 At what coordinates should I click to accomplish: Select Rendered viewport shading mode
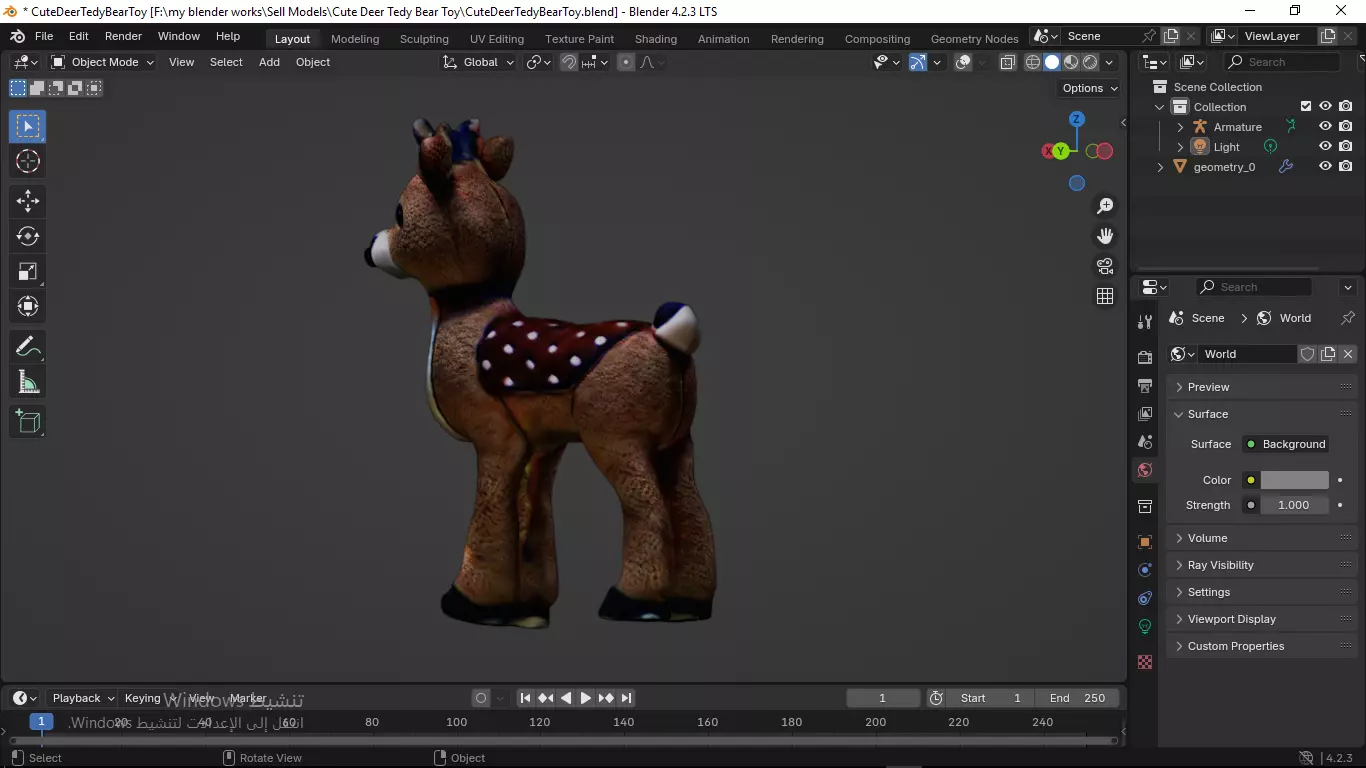tap(1090, 62)
